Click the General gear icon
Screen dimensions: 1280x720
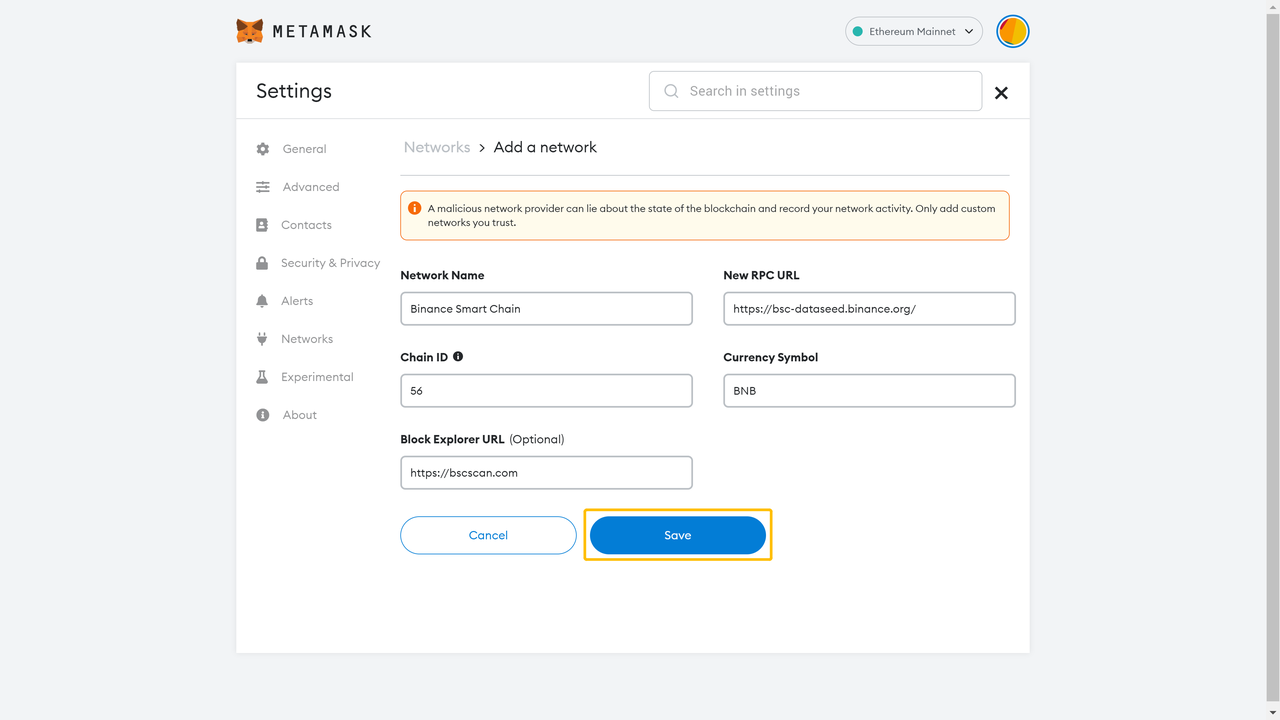(262, 149)
